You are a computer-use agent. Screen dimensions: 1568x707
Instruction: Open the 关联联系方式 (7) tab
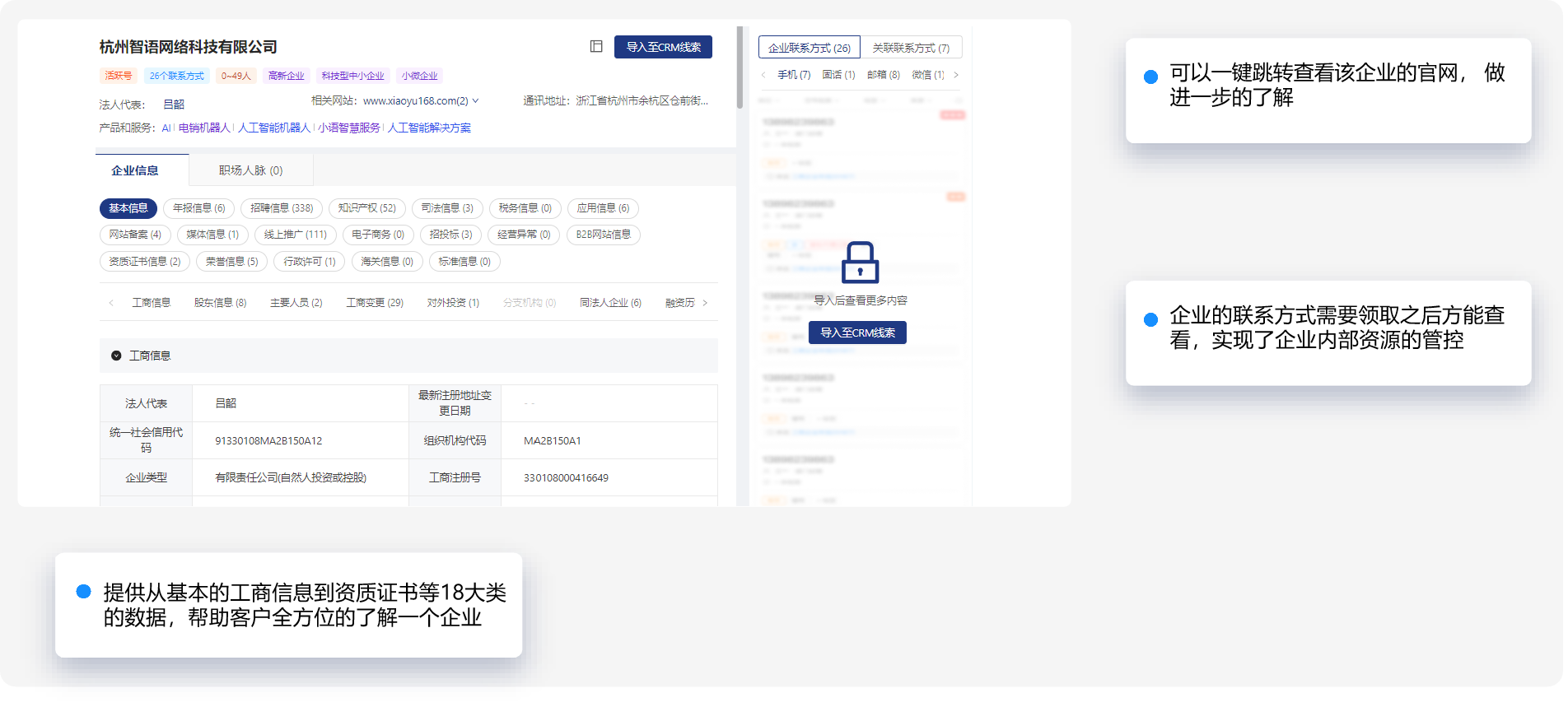pos(911,48)
